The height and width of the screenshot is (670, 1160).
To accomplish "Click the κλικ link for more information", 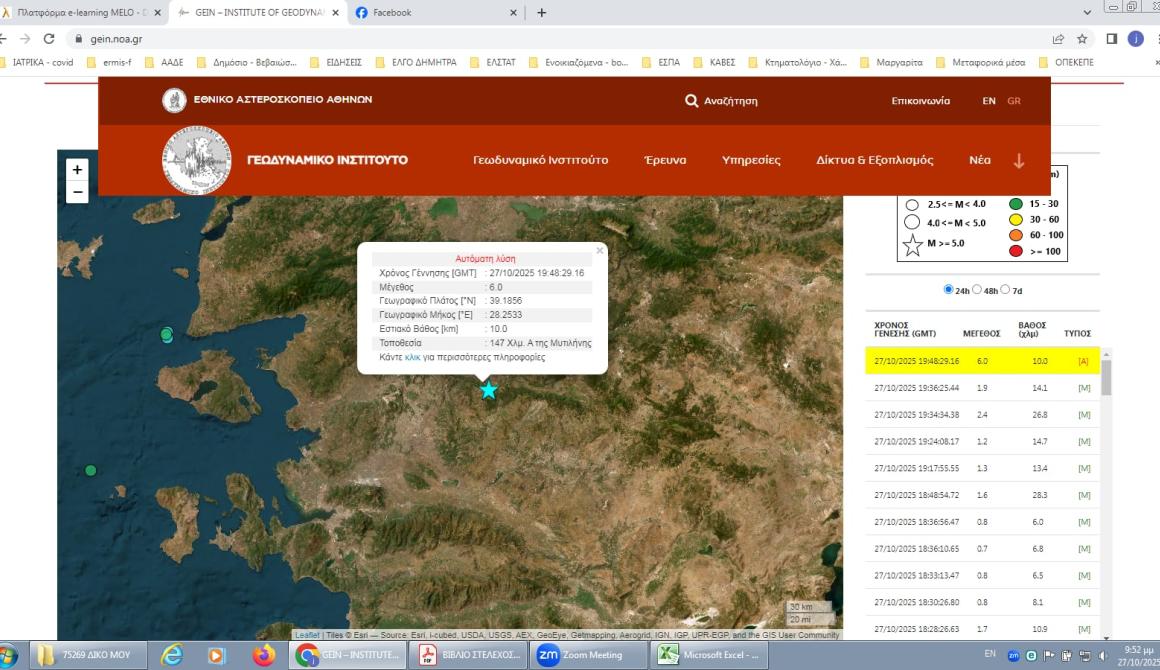I will pos(412,357).
